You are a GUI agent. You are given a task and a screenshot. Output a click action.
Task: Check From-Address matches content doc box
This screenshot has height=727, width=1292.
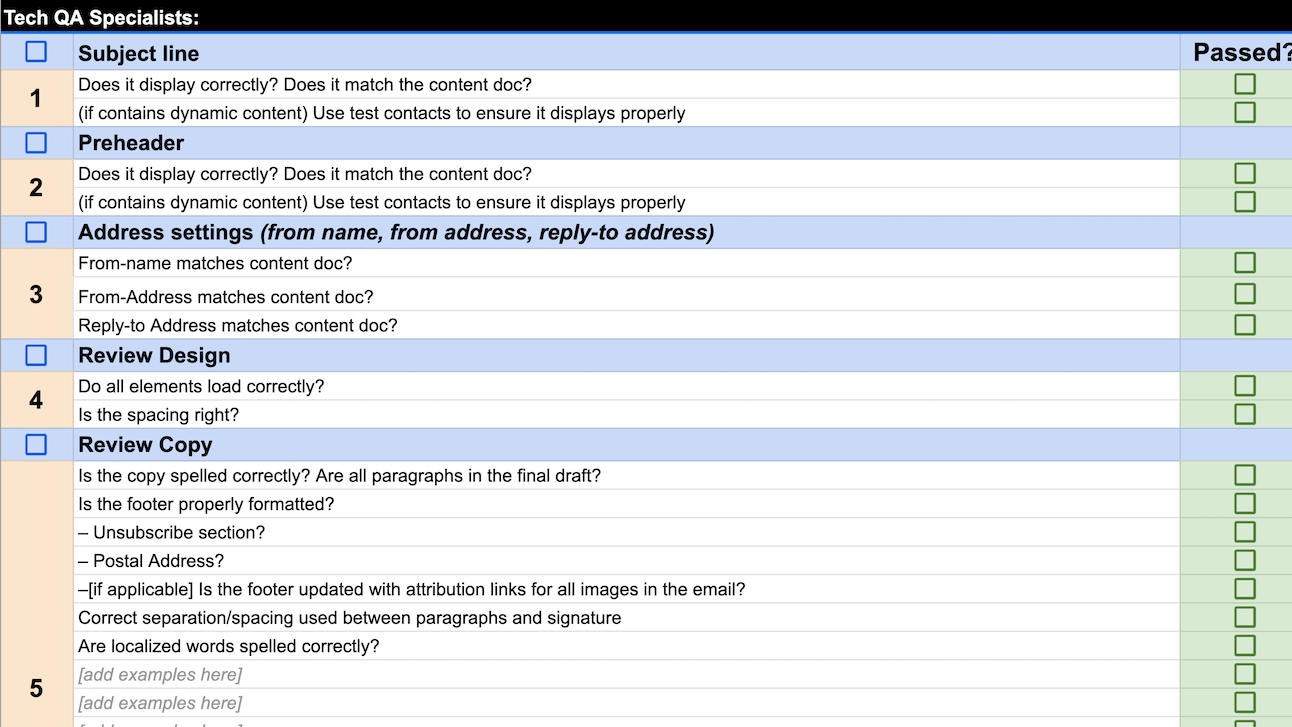pyautogui.click(x=1245, y=293)
